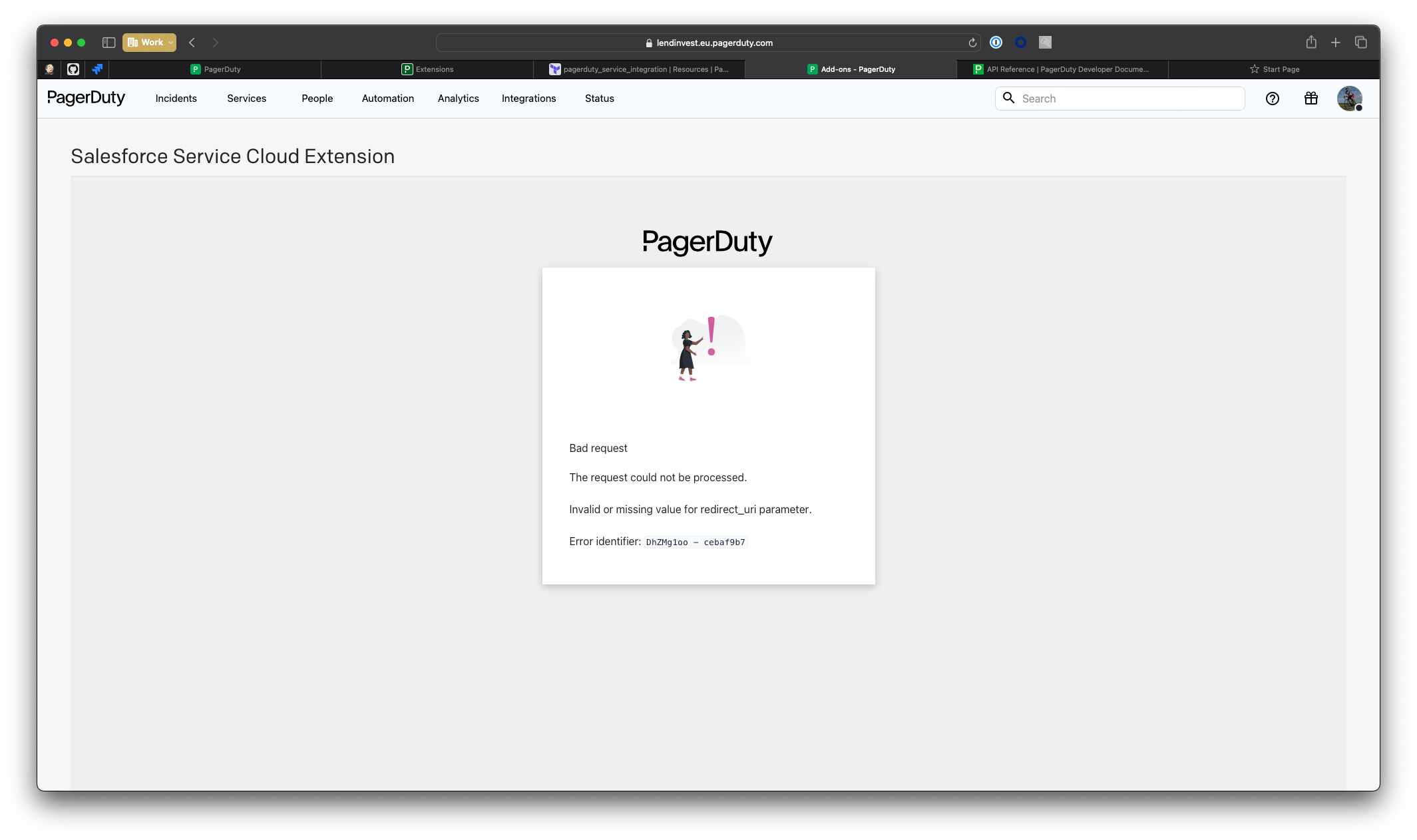The height and width of the screenshot is (840, 1417).
Task: Open the pinned avatar face tab
Action: point(49,69)
